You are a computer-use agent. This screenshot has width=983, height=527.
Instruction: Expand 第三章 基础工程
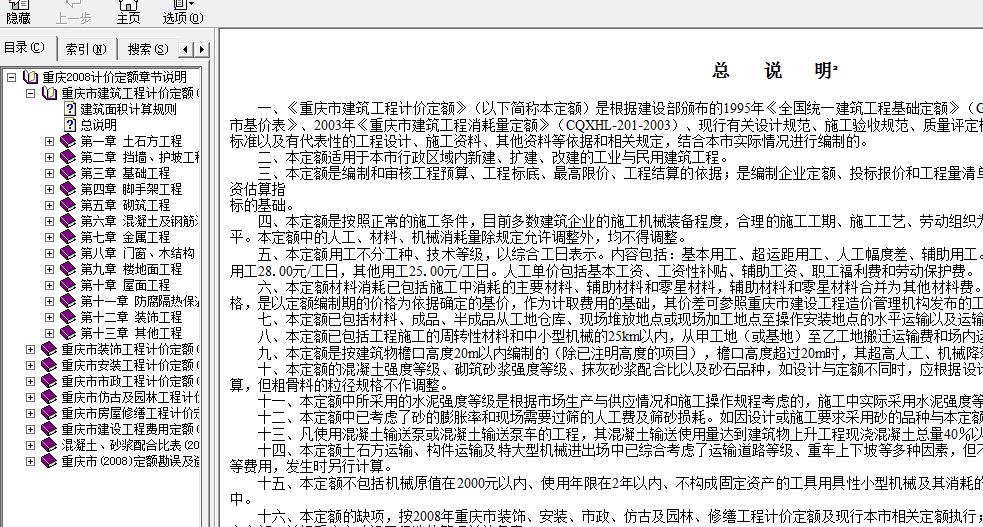tap(49, 173)
